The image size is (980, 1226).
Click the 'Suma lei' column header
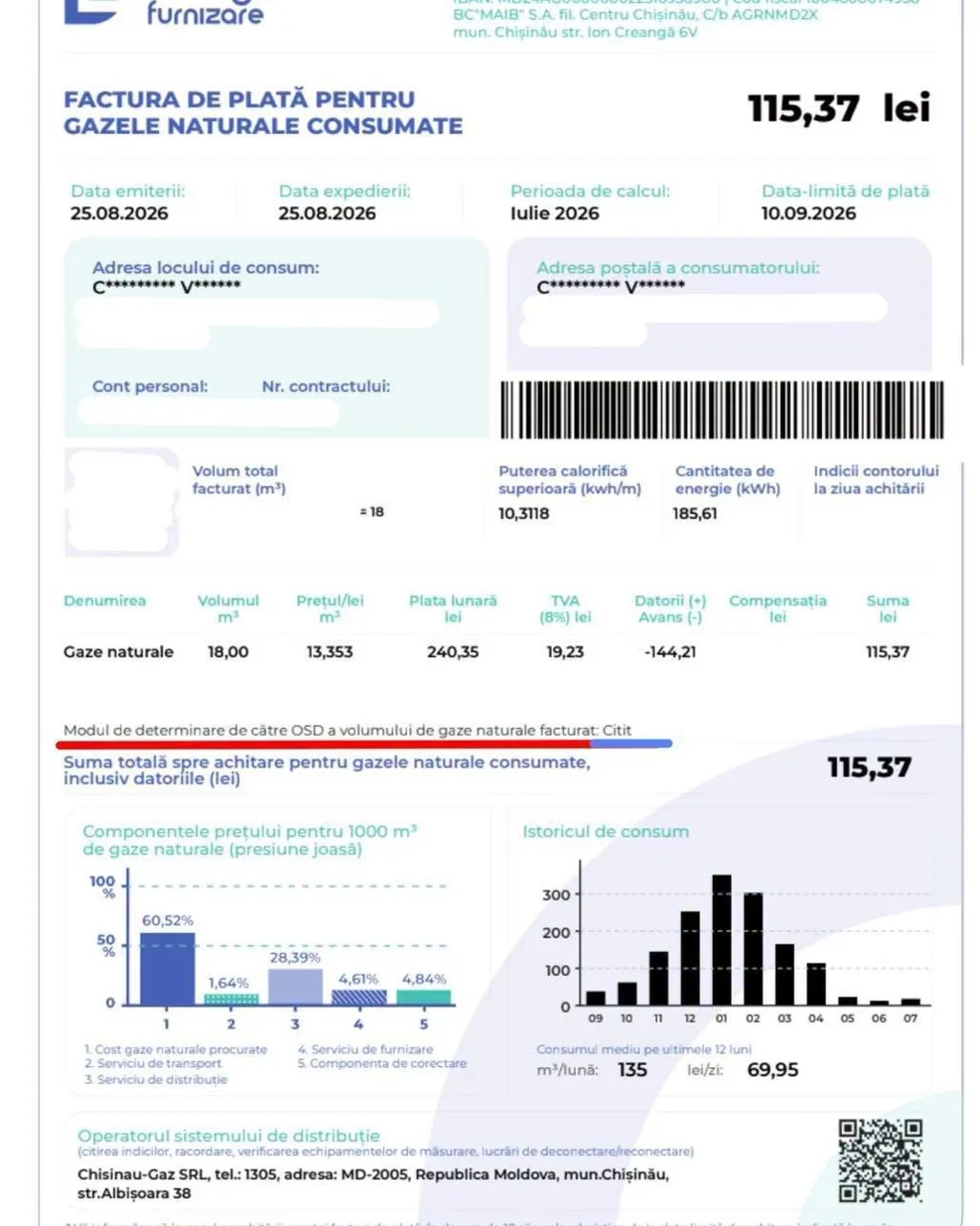[x=888, y=609]
